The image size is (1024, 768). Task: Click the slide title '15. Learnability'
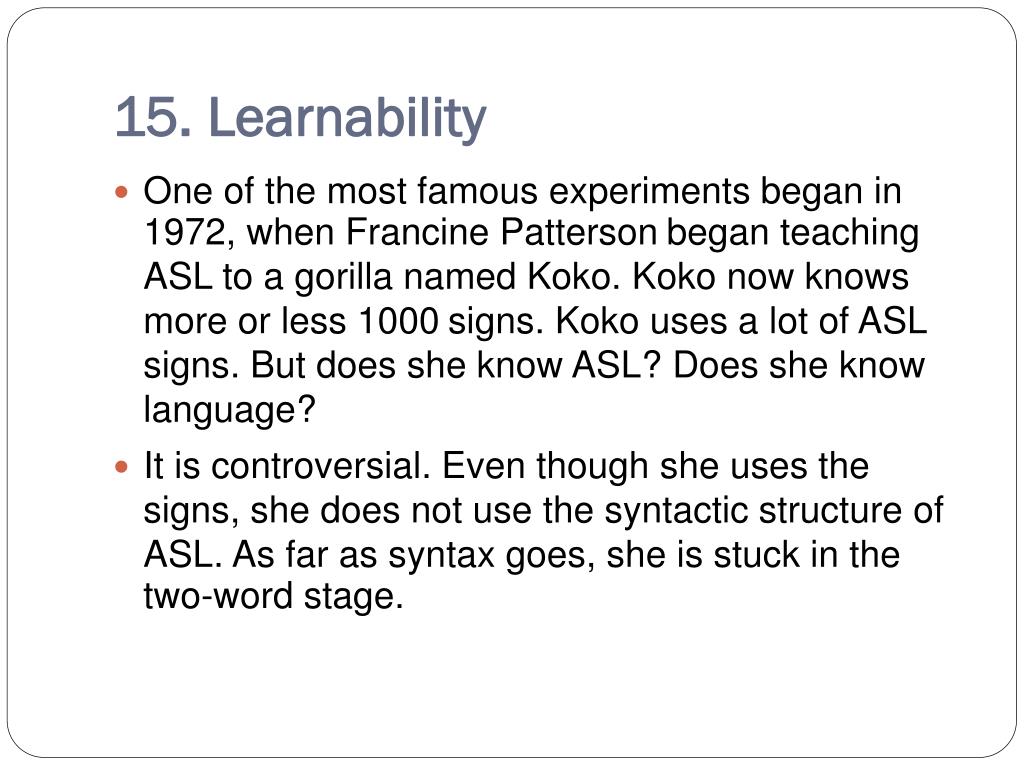pyautogui.click(x=300, y=118)
